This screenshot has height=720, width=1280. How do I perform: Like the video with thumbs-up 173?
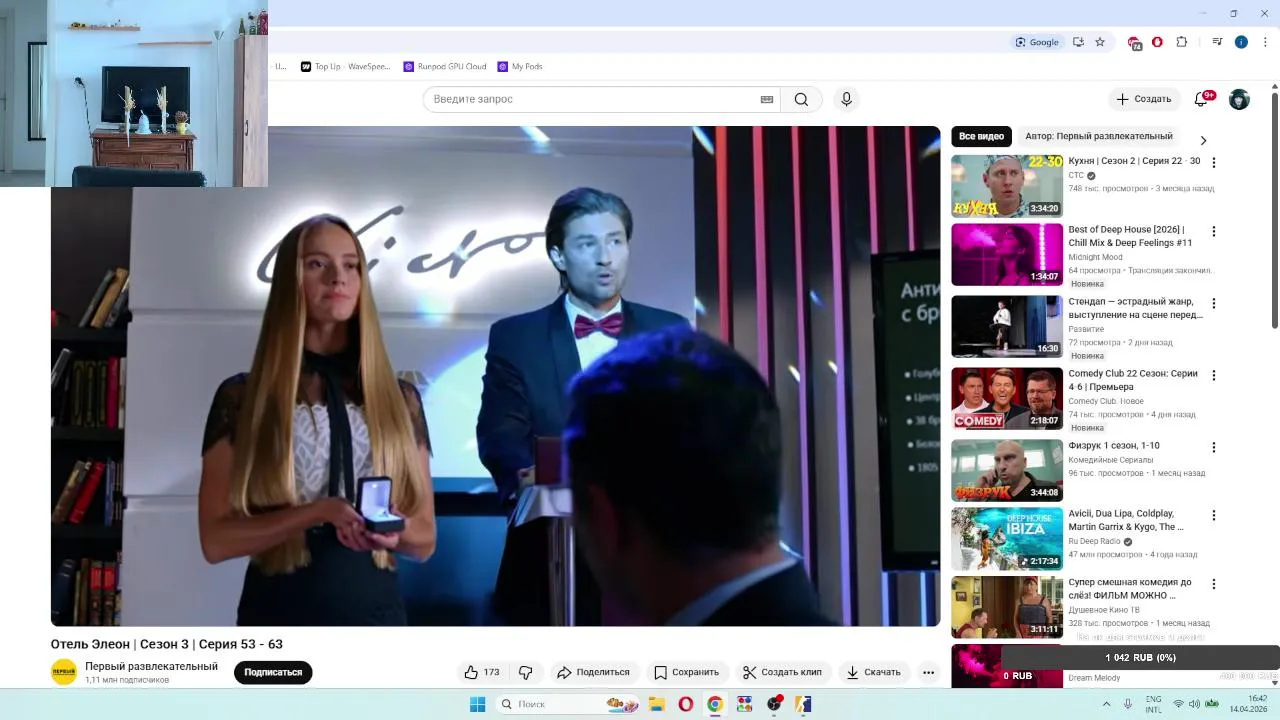(481, 672)
